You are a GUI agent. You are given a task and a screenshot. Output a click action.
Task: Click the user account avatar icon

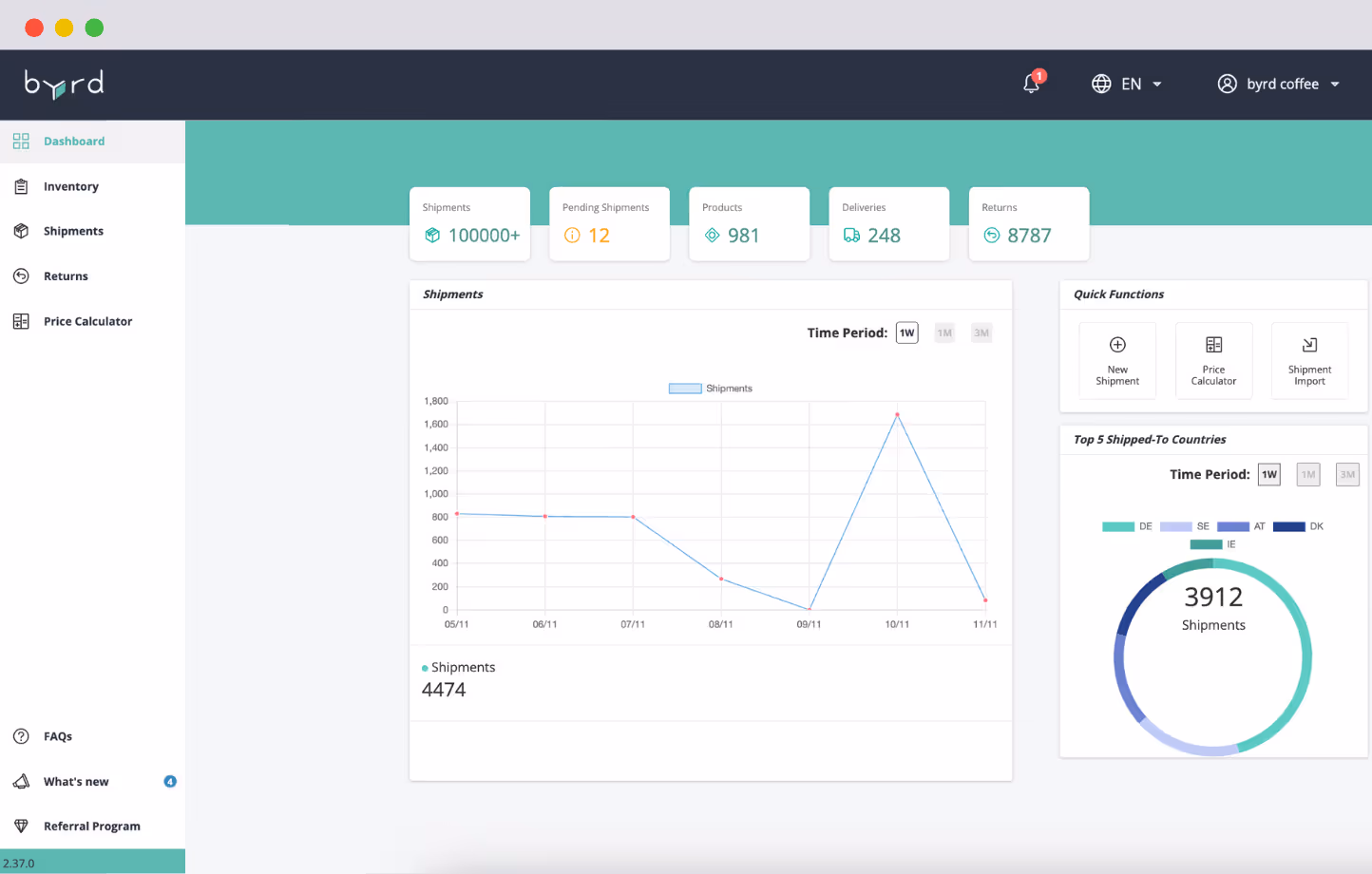(x=1228, y=84)
